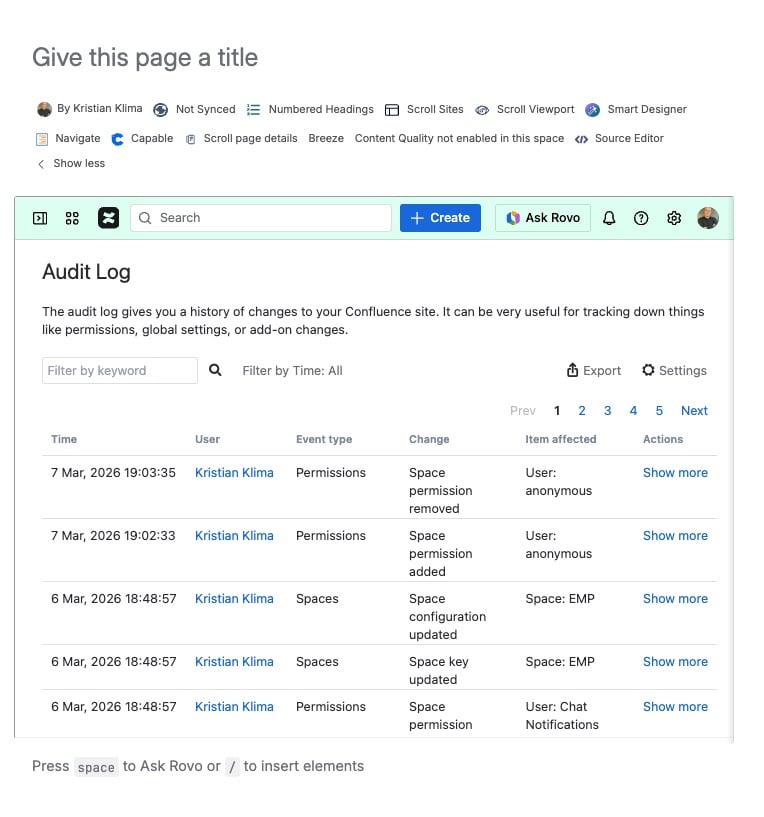Go to audit log page 4
Image resolution: width=764 pixels, height=817 pixels.
(633, 411)
